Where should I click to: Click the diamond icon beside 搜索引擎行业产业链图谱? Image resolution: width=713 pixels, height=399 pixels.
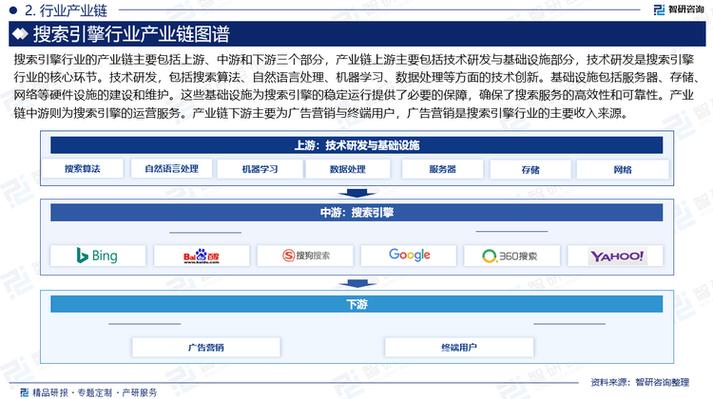coord(20,34)
